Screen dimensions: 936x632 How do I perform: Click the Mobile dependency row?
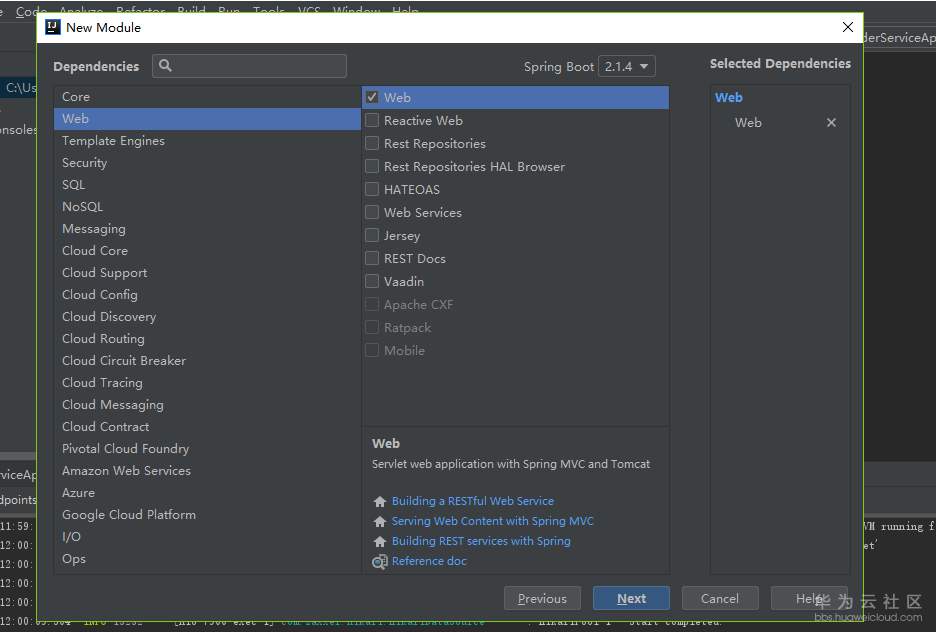coord(516,350)
